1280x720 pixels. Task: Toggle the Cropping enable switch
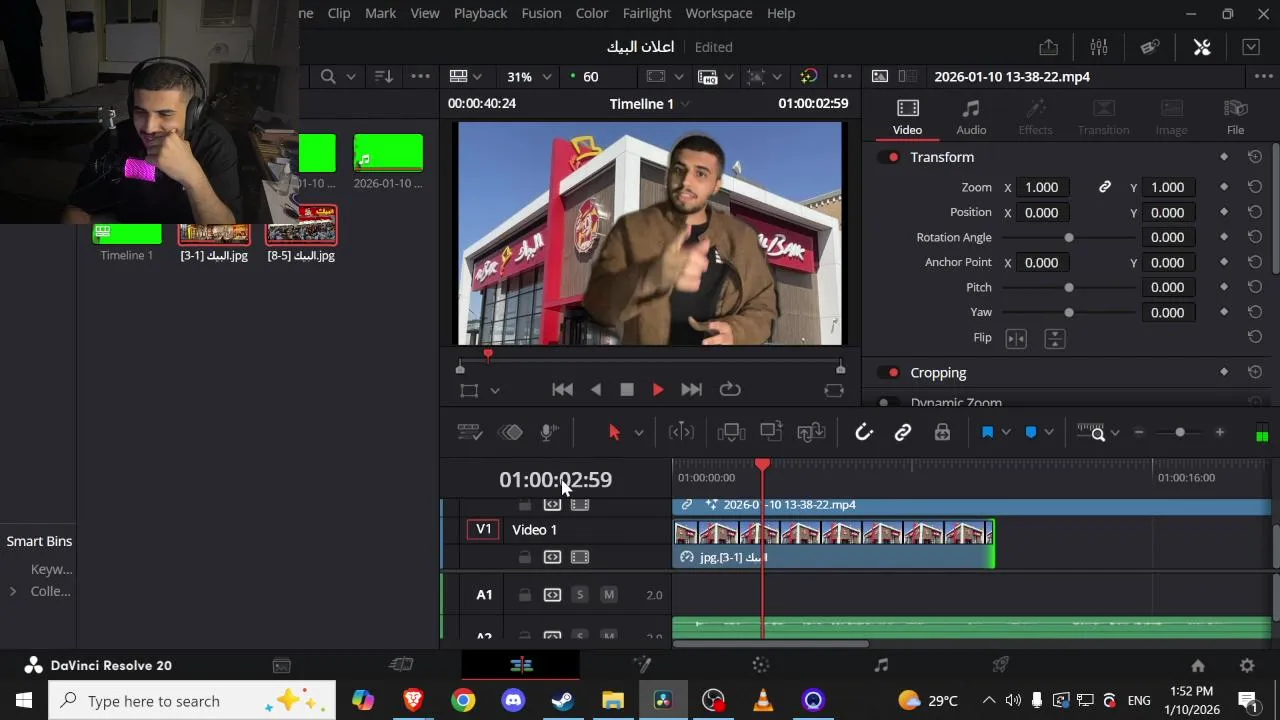click(889, 372)
